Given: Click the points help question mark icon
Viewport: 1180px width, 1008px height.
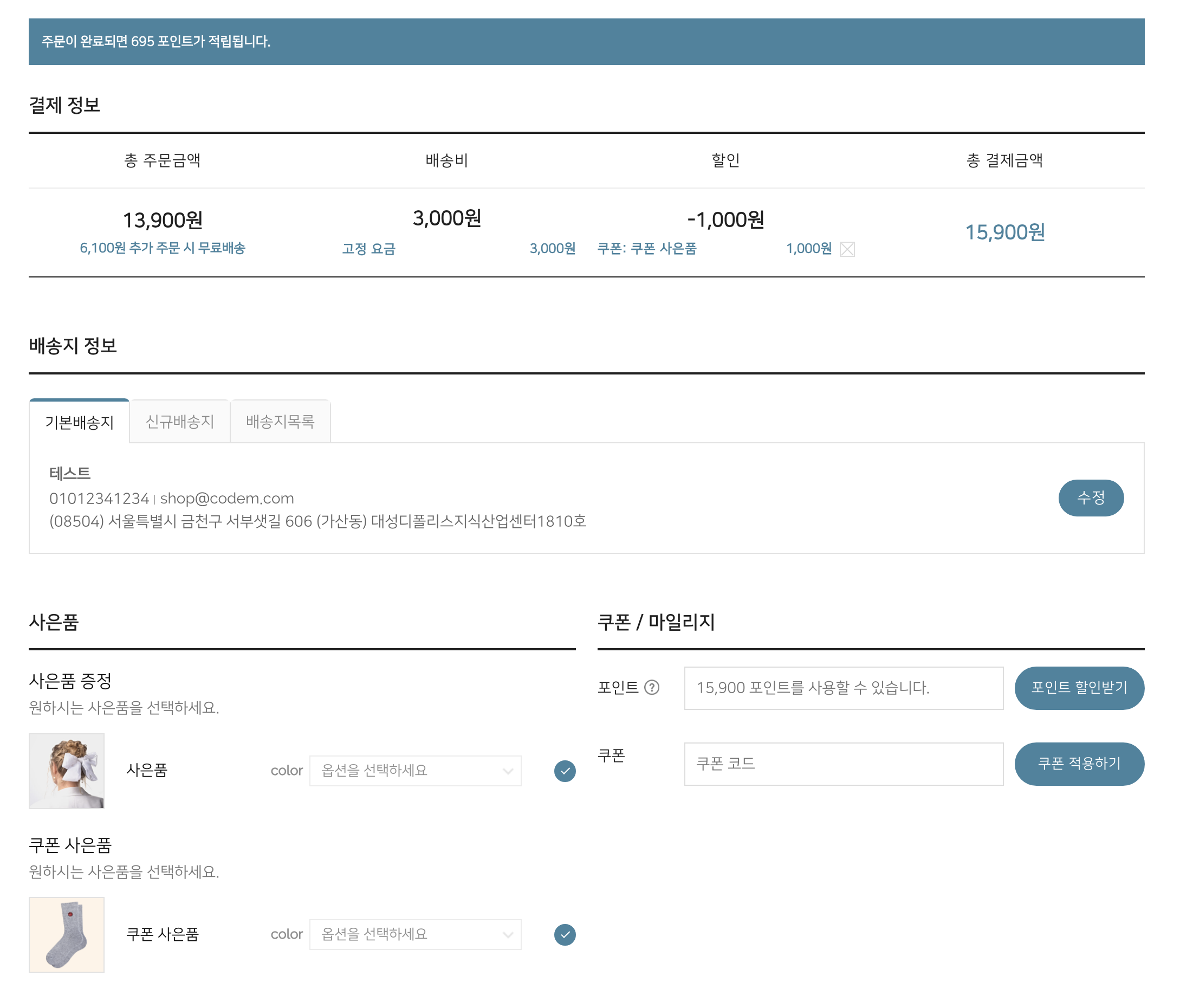Looking at the screenshot, I should (652, 688).
